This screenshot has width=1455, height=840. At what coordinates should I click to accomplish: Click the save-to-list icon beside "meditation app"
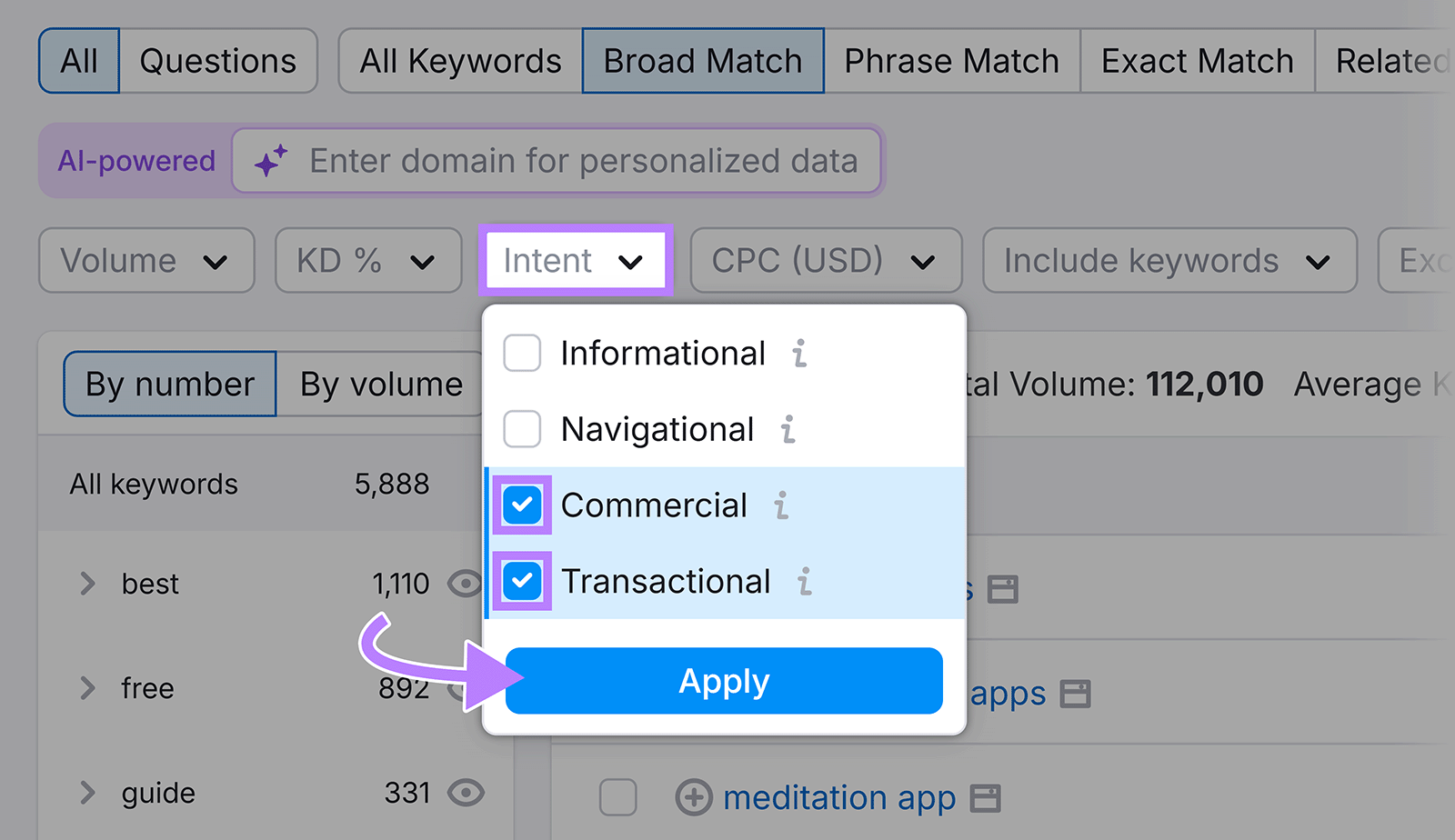pyautogui.click(x=985, y=797)
